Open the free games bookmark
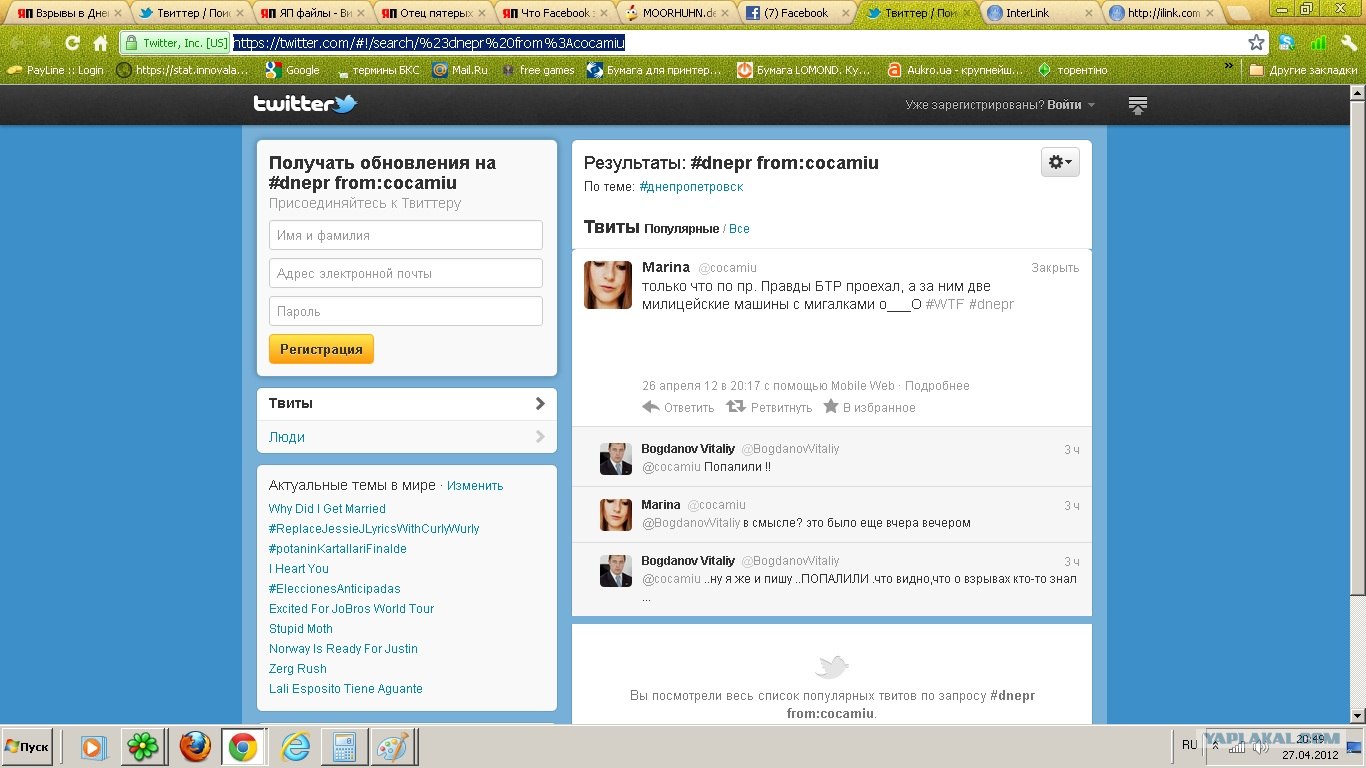Image resolution: width=1366 pixels, height=768 pixels. [x=537, y=70]
